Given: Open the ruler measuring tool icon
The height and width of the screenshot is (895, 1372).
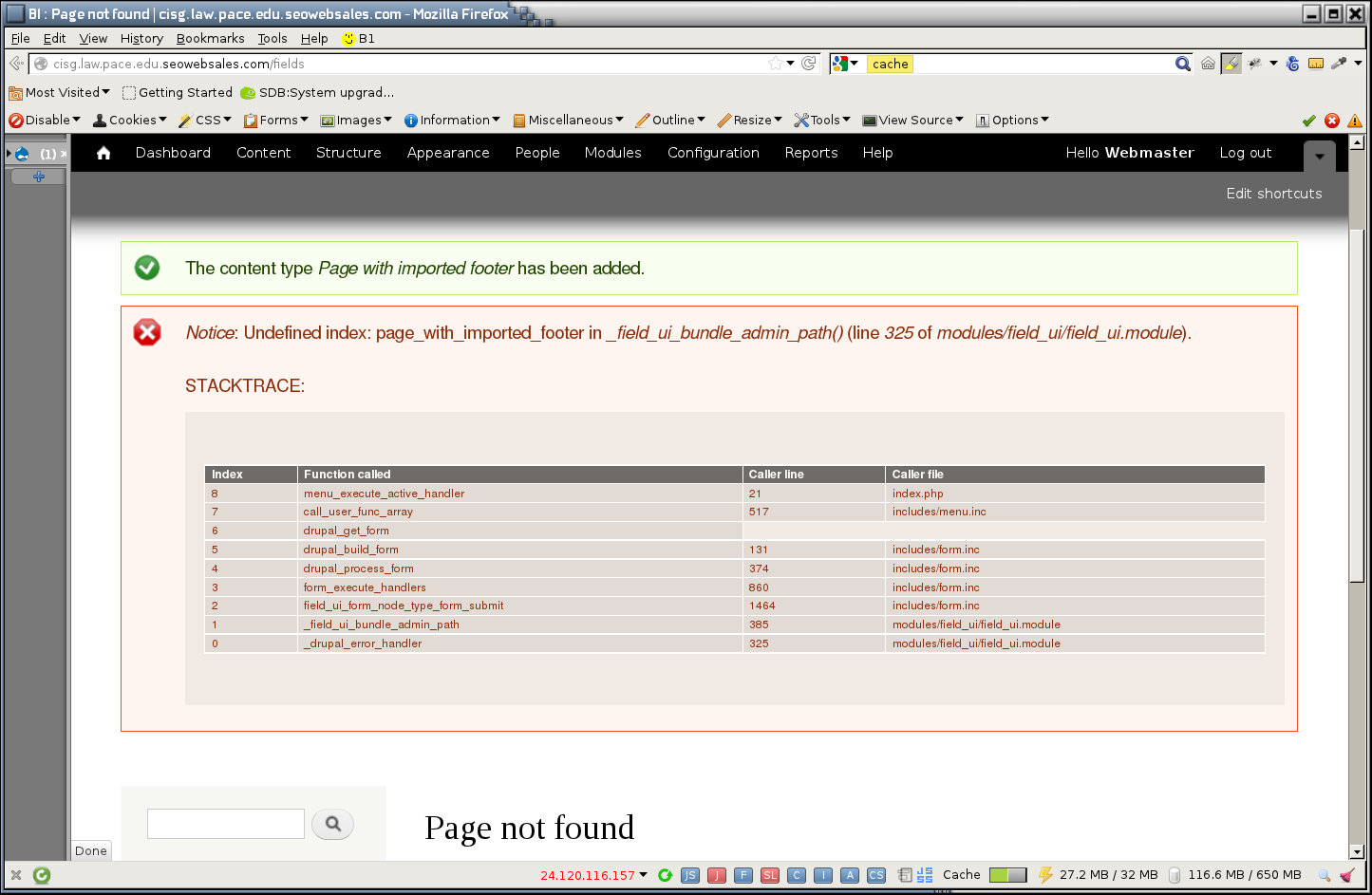Looking at the screenshot, I should pos(1316,64).
